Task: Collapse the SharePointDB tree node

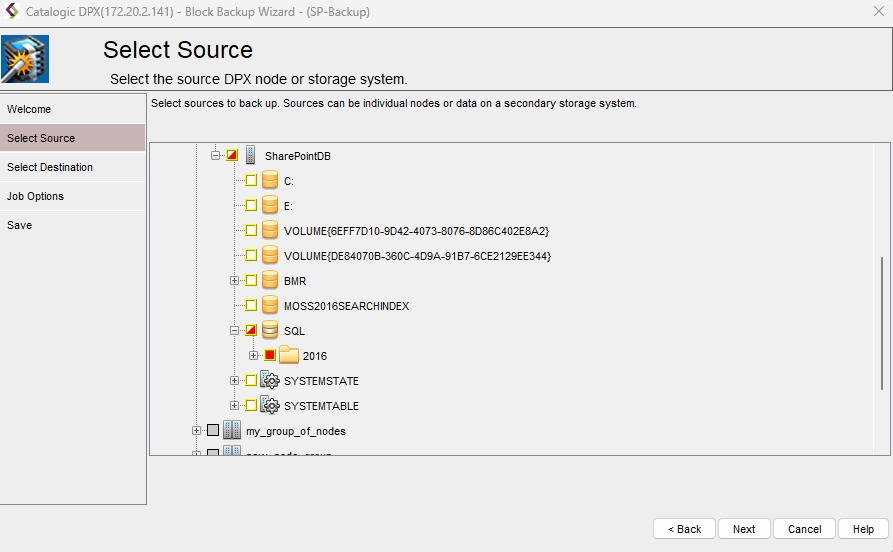Action: (215, 156)
